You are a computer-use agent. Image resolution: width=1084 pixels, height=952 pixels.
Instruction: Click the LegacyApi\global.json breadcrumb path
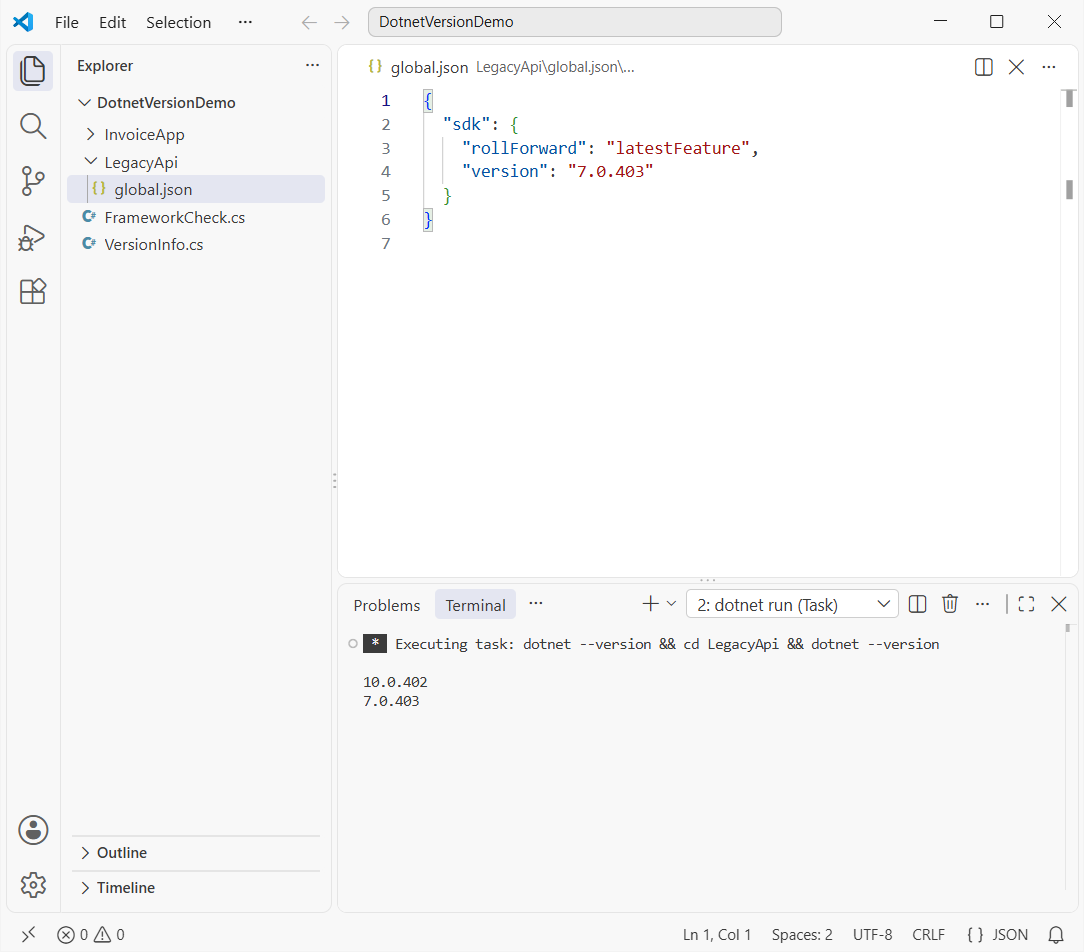tap(554, 67)
